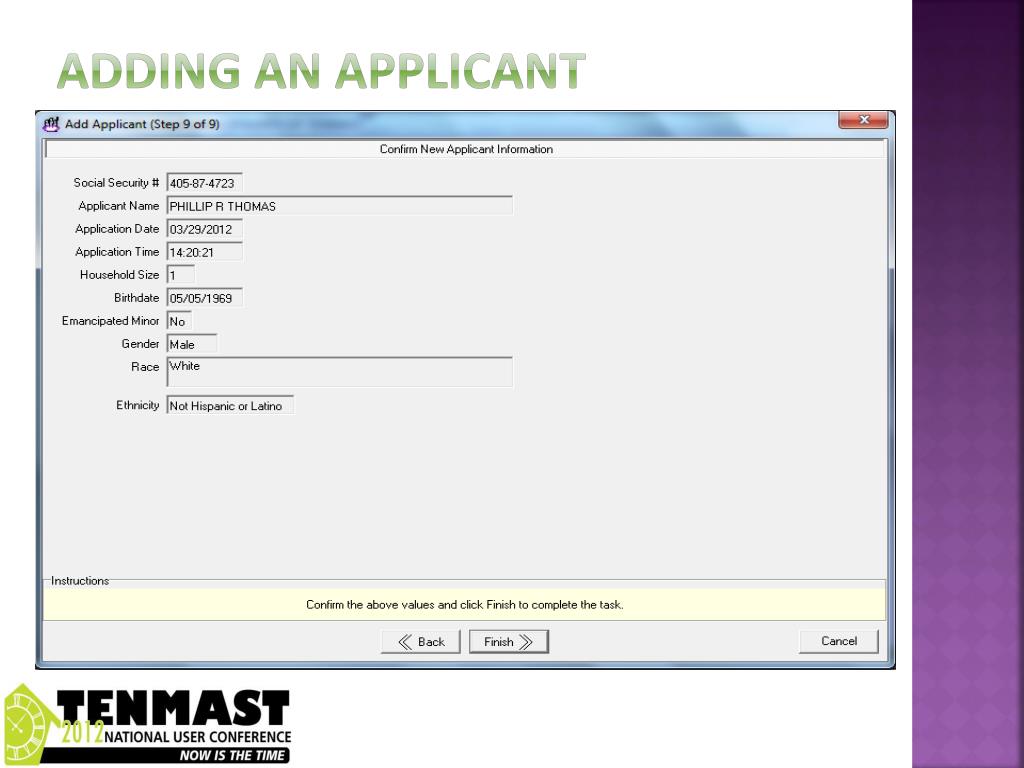Screen dimensions: 1024x768
Task: Select the Household Size field
Action: click(180, 275)
